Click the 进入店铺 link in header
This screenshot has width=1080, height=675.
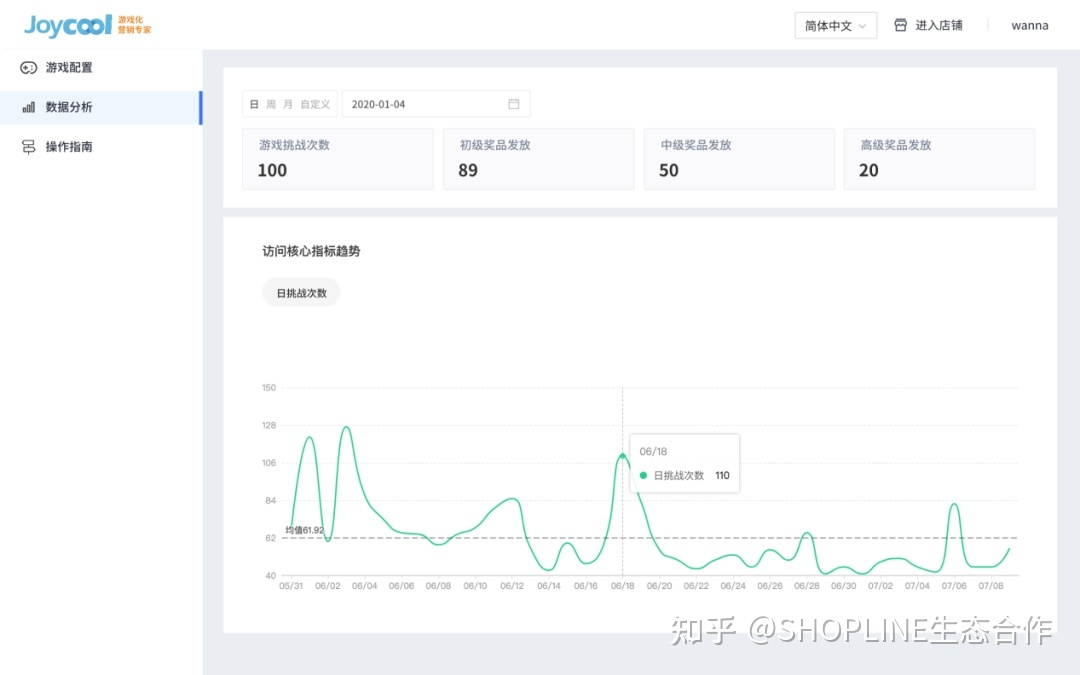938,25
